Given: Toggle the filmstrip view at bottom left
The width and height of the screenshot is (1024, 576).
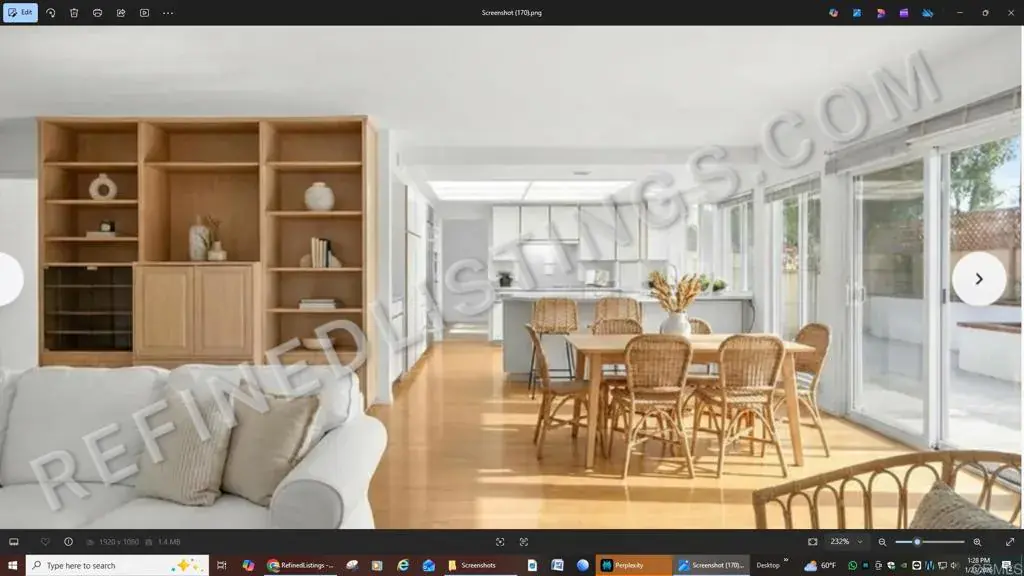Looking at the screenshot, I should (15, 542).
